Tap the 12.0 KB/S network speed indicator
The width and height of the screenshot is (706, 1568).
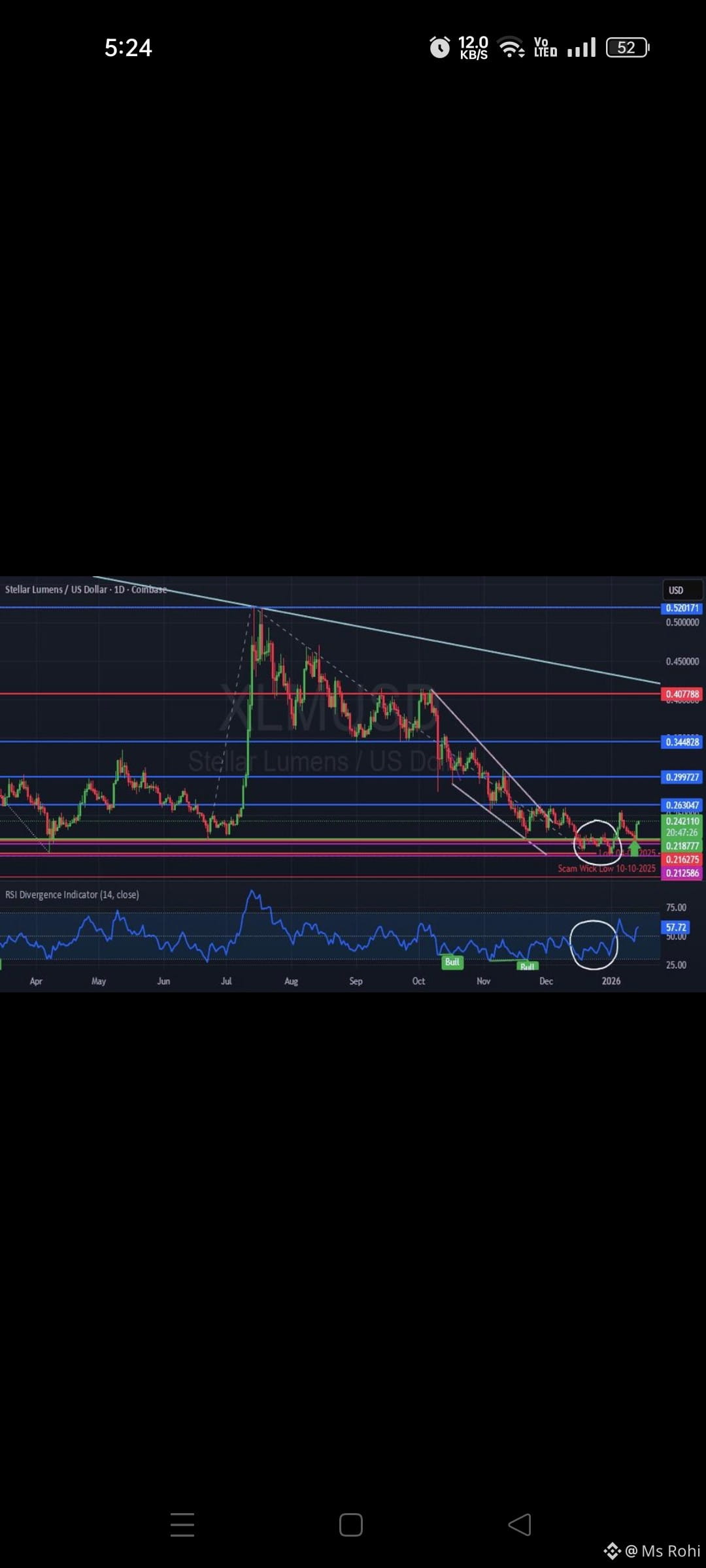[x=473, y=48]
